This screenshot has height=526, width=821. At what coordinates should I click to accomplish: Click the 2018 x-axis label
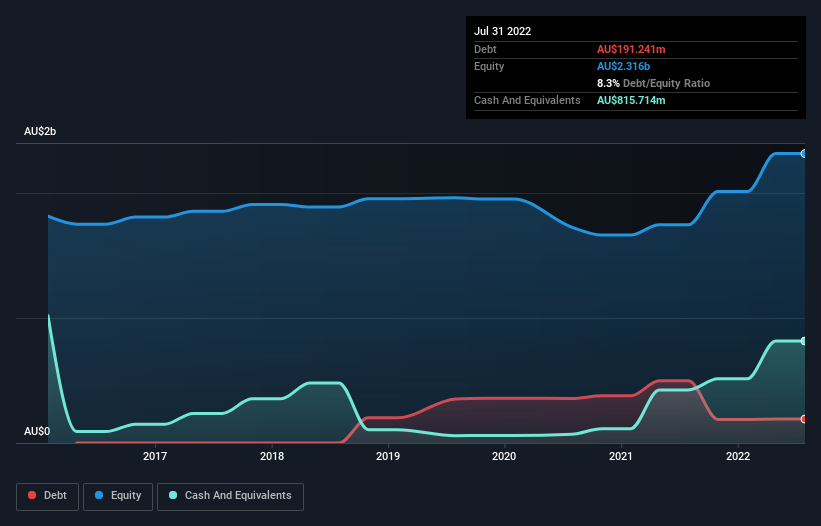[272, 456]
